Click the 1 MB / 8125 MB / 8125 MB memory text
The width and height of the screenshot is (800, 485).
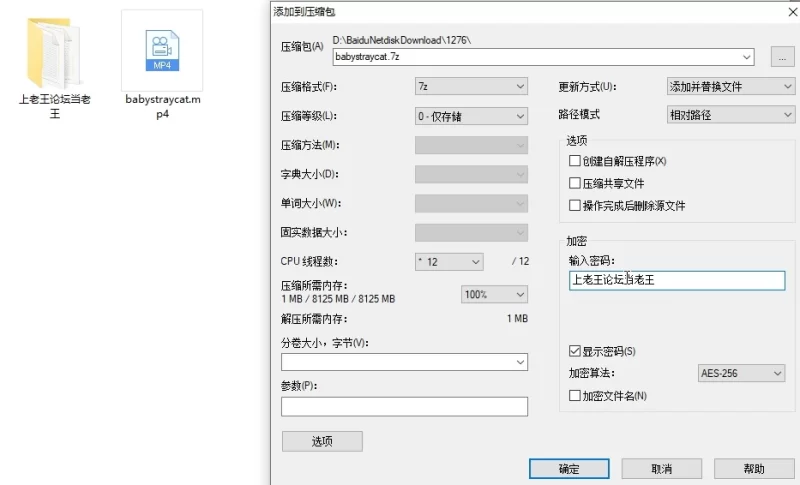point(338,299)
